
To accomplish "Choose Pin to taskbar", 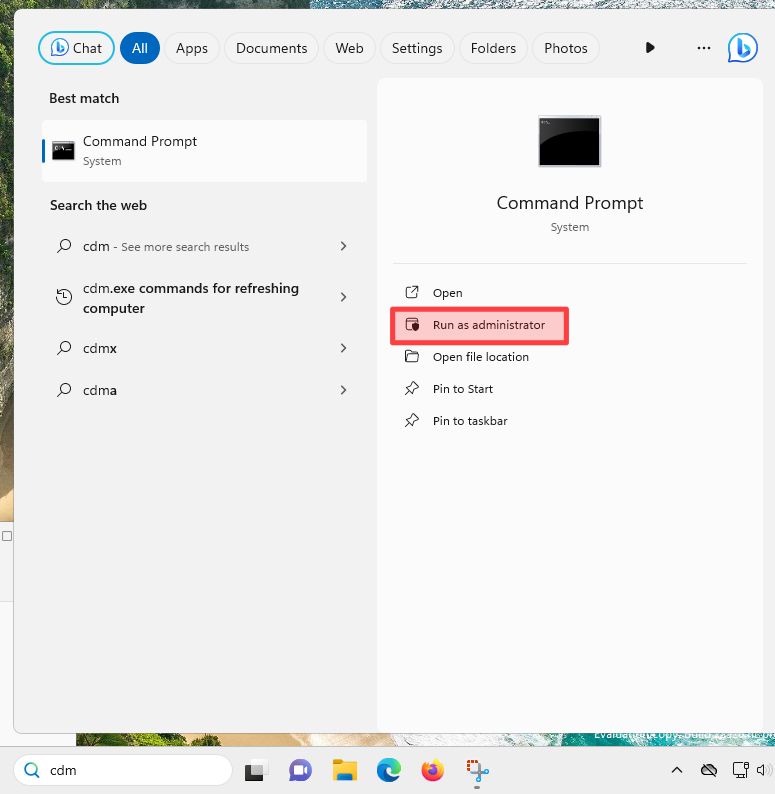I will click(470, 421).
